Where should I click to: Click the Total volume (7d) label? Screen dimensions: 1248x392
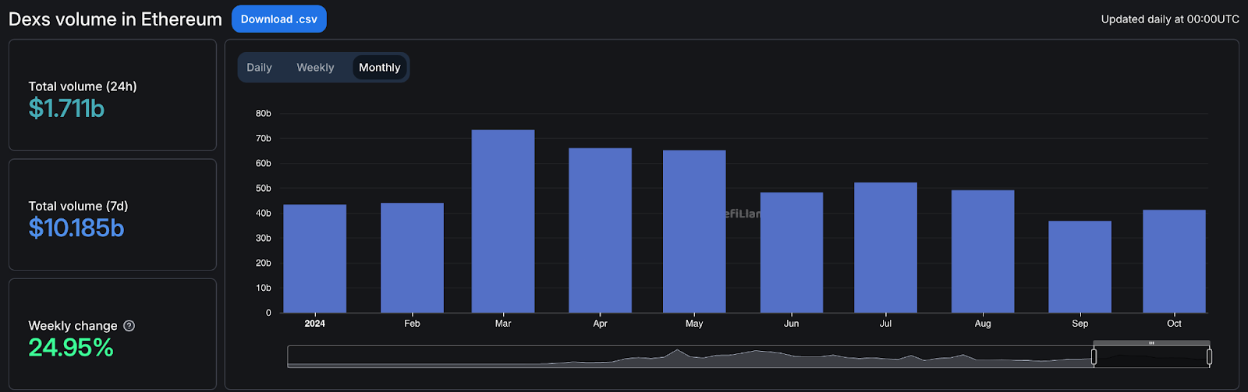pos(78,206)
